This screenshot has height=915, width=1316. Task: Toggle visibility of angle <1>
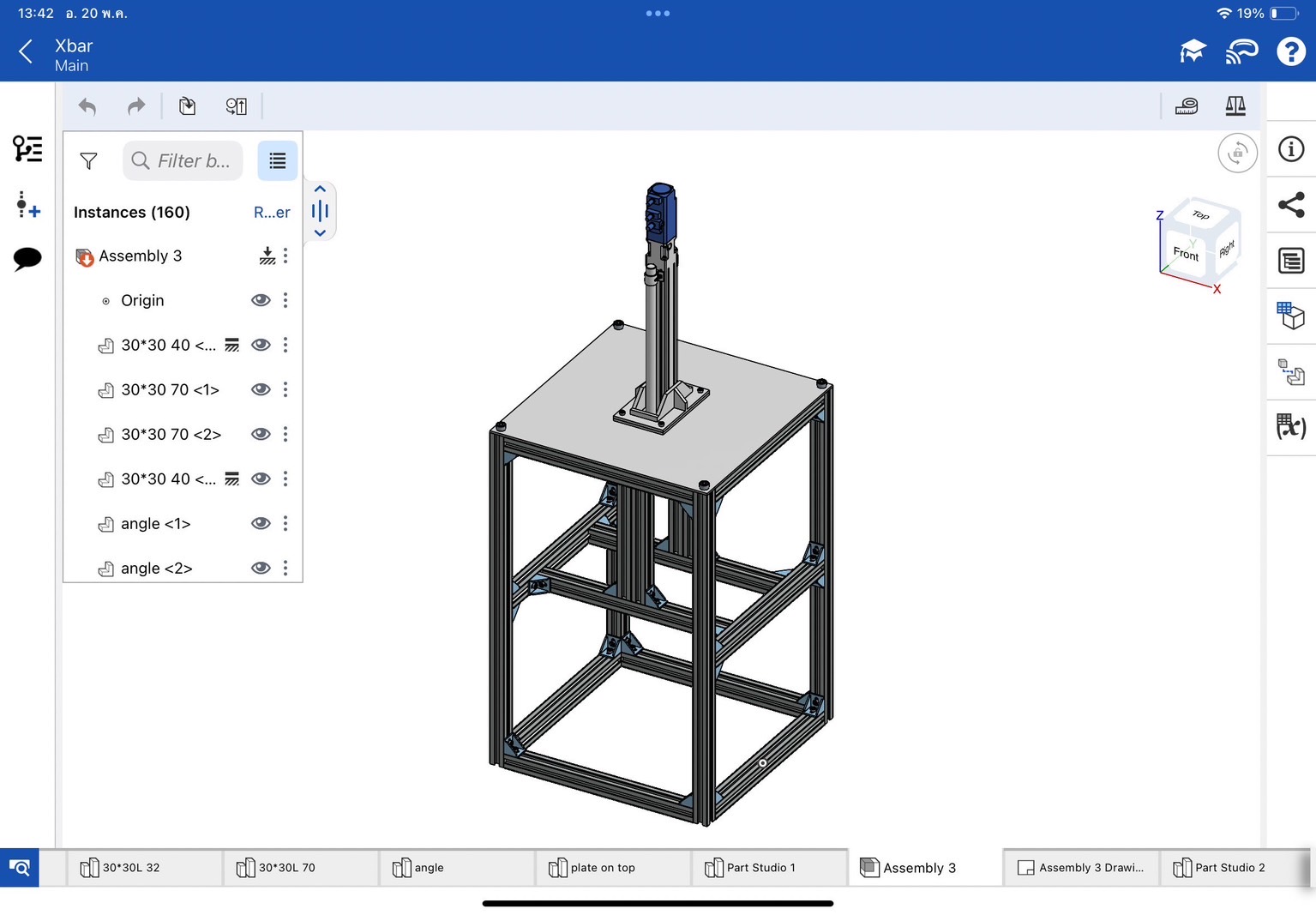(x=261, y=523)
